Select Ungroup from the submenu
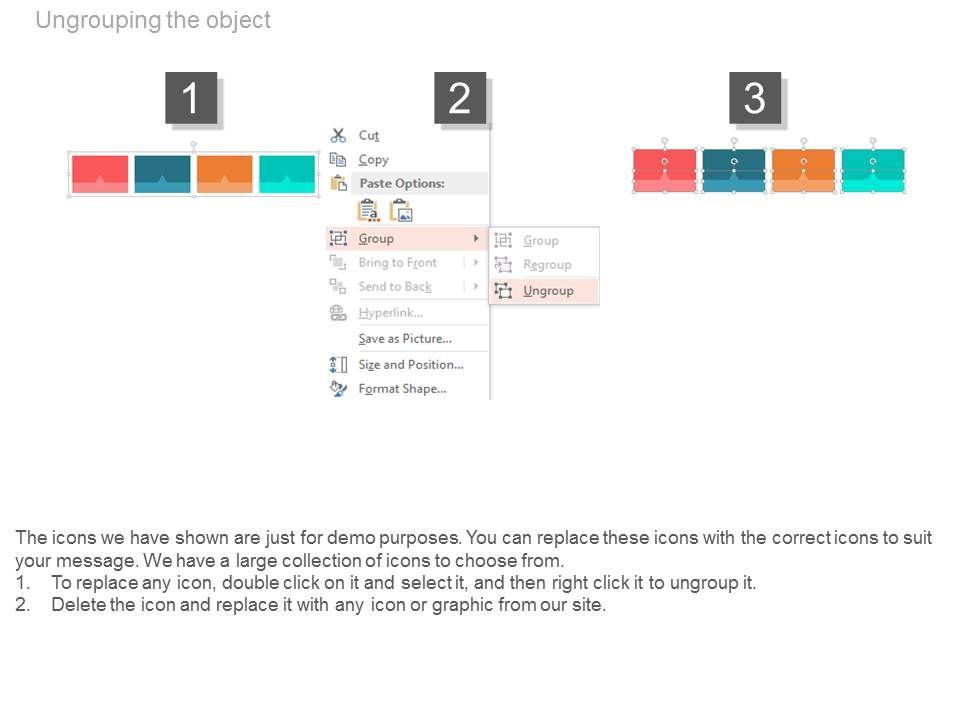960x720 pixels. (548, 290)
